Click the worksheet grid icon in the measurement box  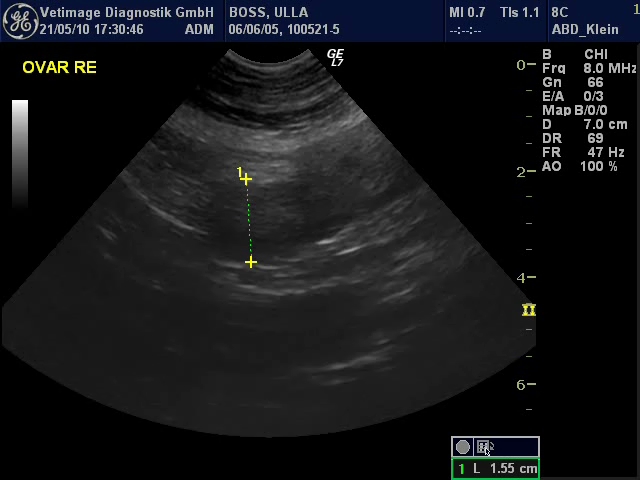[x=484, y=447]
